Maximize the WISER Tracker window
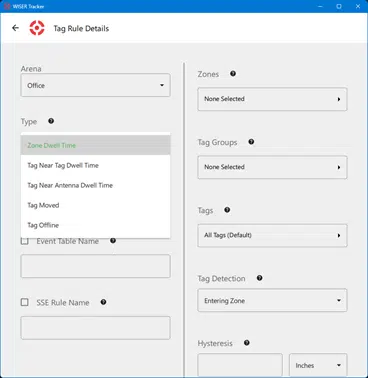The width and height of the screenshot is (368, 378). (x=339, y=6)
